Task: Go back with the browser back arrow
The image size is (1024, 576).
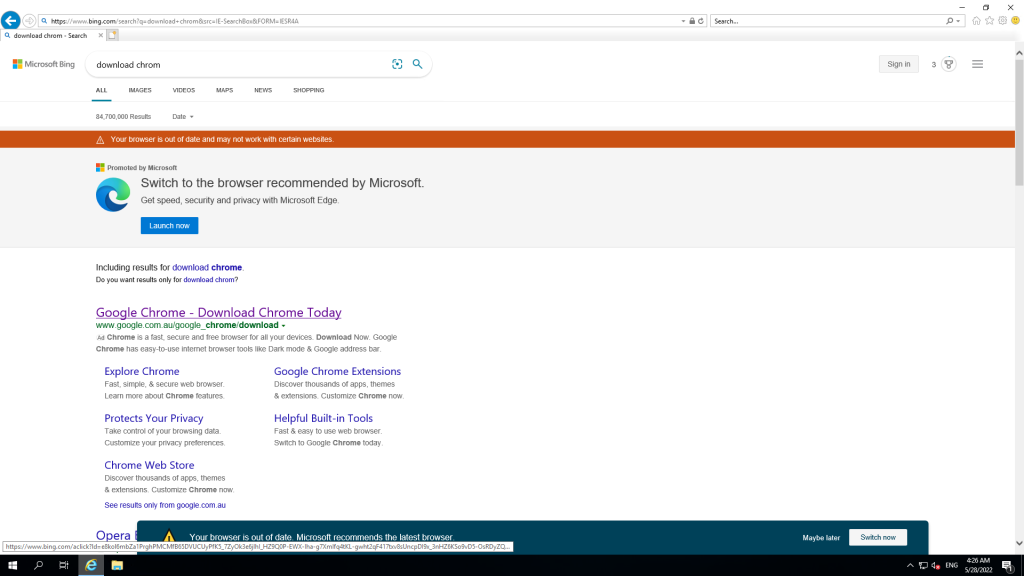Action: pyautogui.click(x=11, y=21)
